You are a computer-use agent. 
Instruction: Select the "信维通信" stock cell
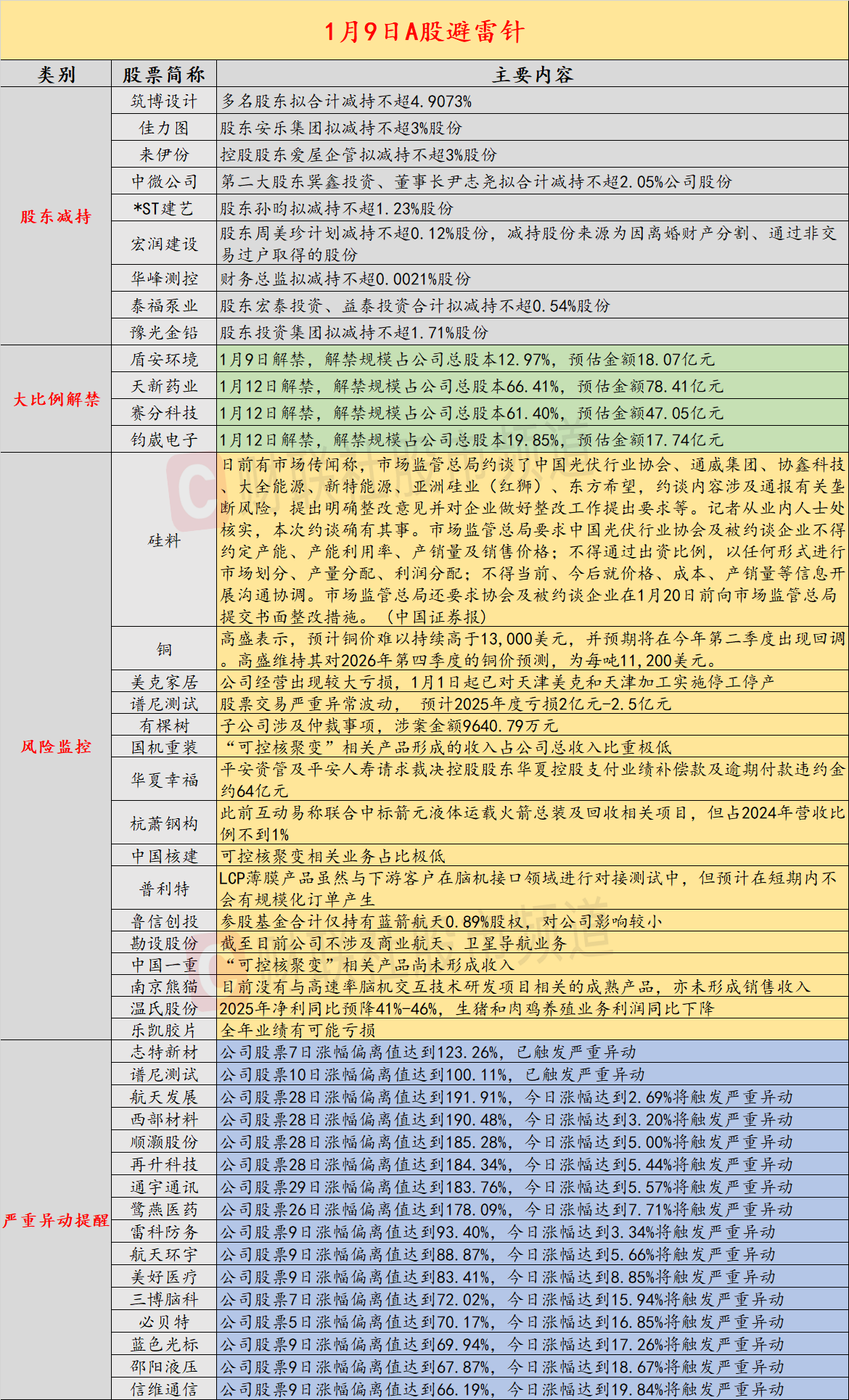click(164, 1389)
